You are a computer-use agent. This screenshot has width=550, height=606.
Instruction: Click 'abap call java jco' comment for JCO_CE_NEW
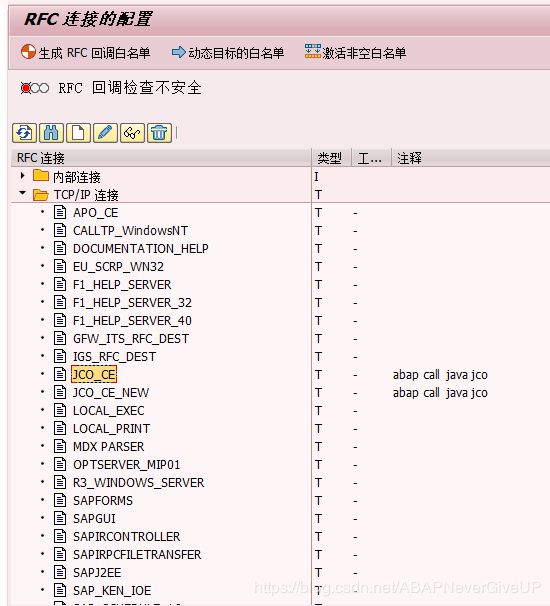click(440, 393)
